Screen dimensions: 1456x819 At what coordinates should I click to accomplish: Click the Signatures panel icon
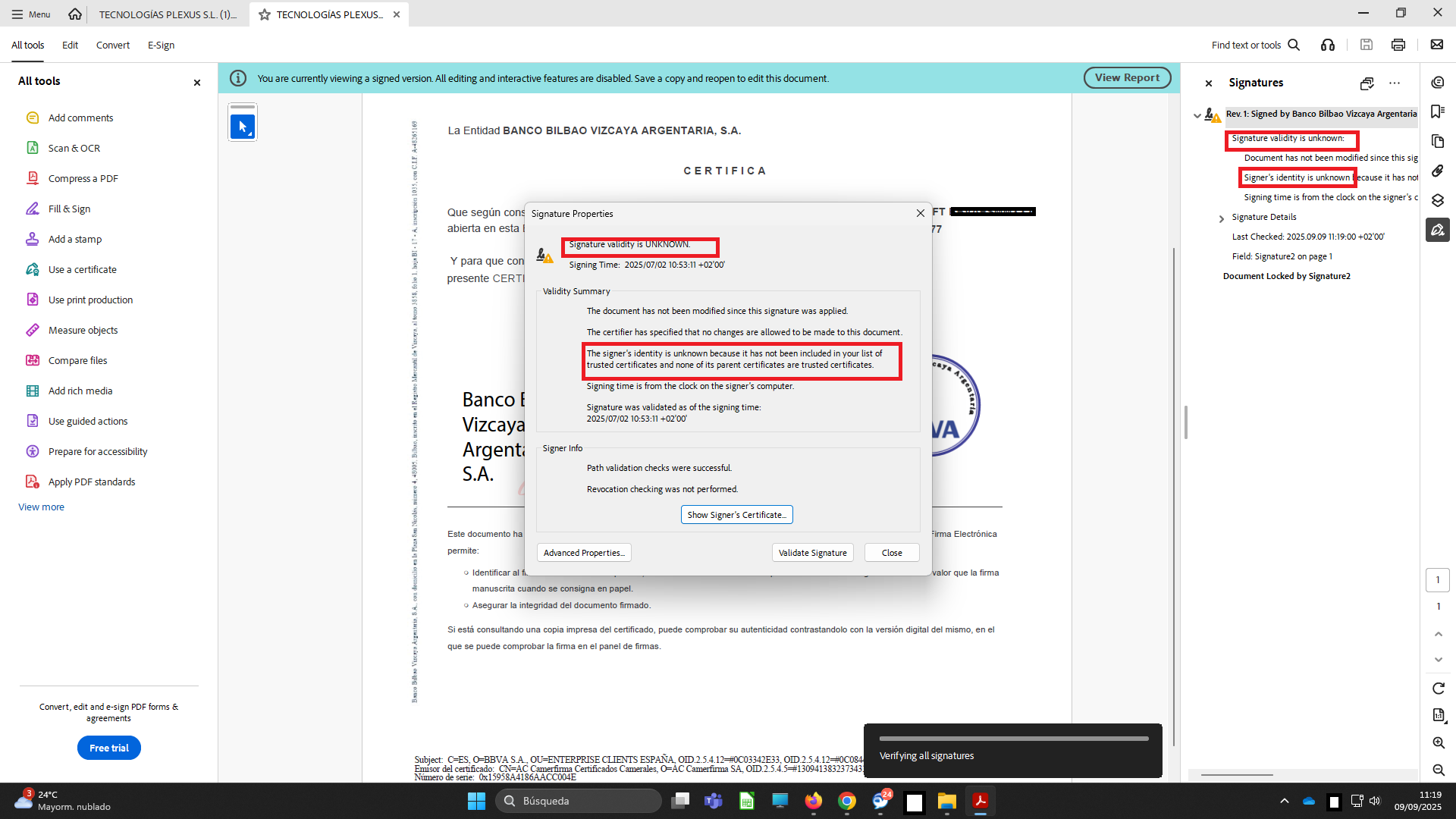coord(1437,230)
